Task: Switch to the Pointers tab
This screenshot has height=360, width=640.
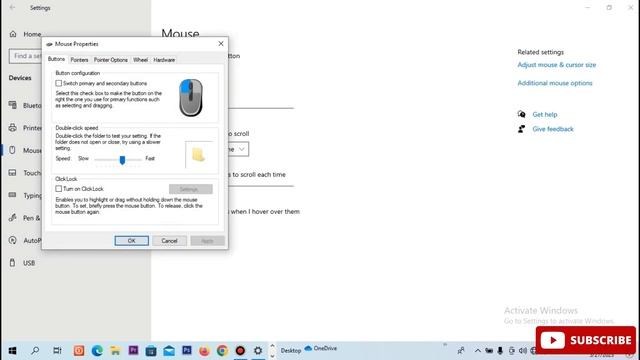Action: [x=79, y=60]
